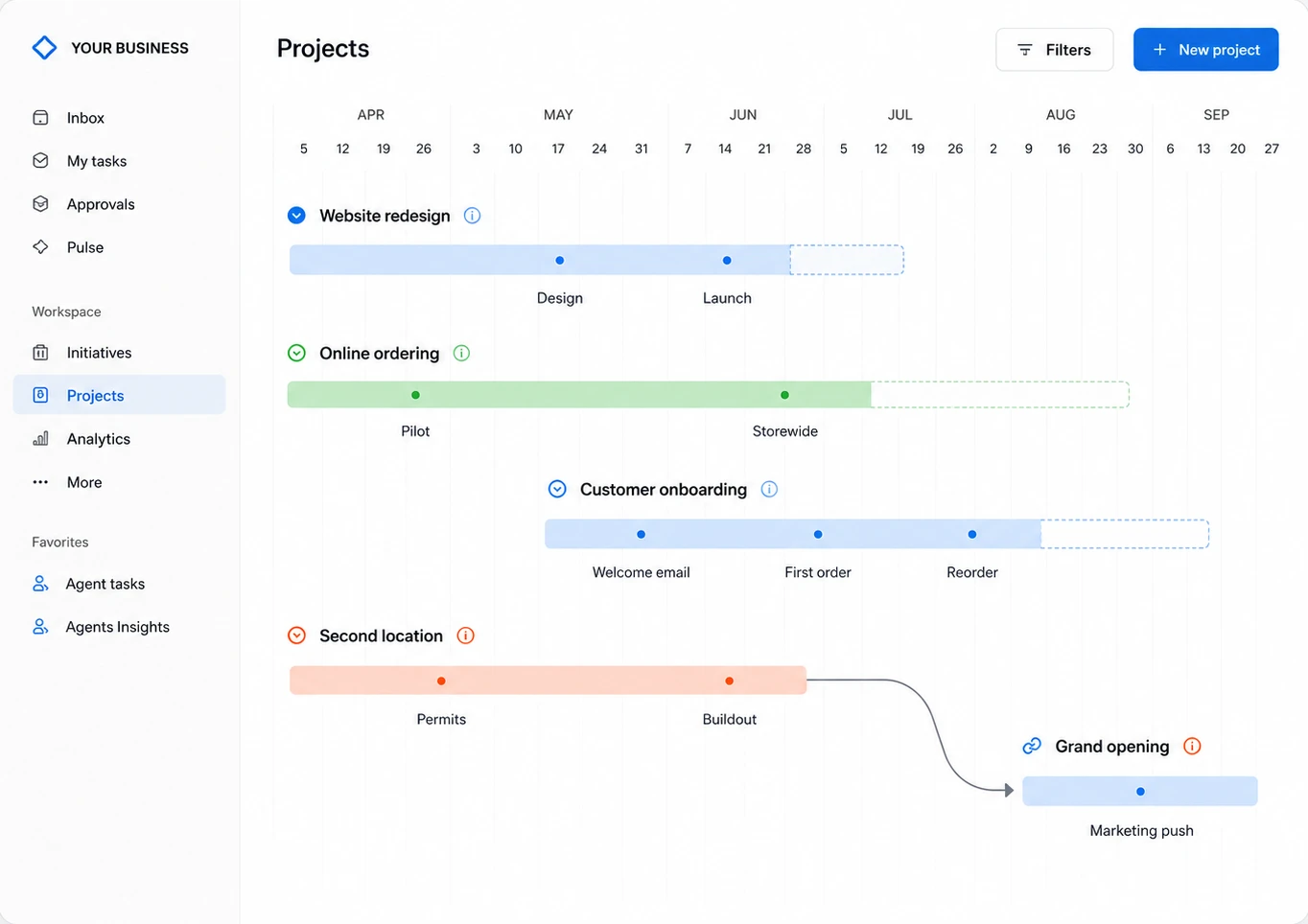Click the My tasks sidebar icon
This screenshot has height=924, width=1308.
pyautogui.click(x=40, y=161)
